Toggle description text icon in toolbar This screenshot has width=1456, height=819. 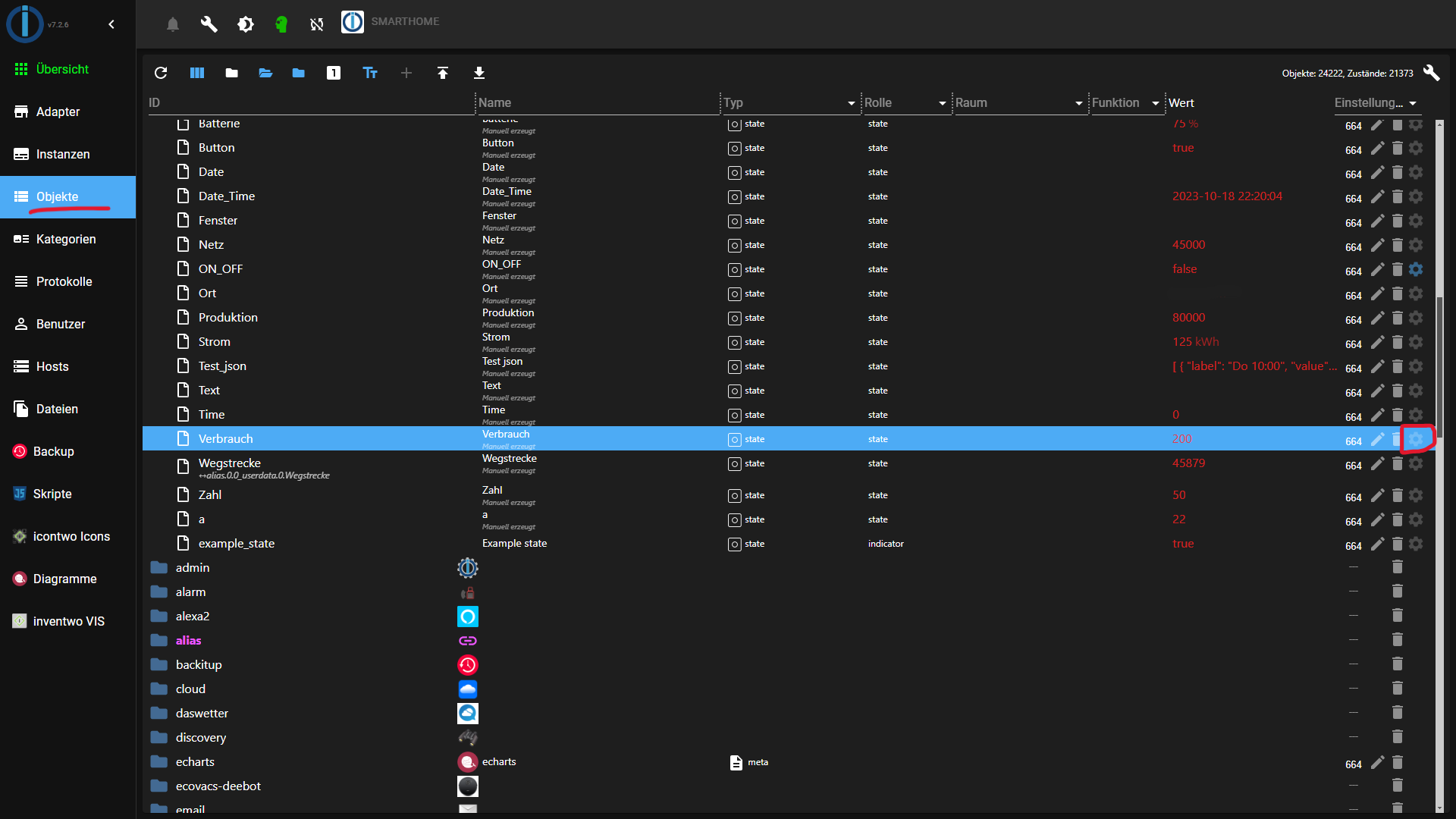(370, 73)
